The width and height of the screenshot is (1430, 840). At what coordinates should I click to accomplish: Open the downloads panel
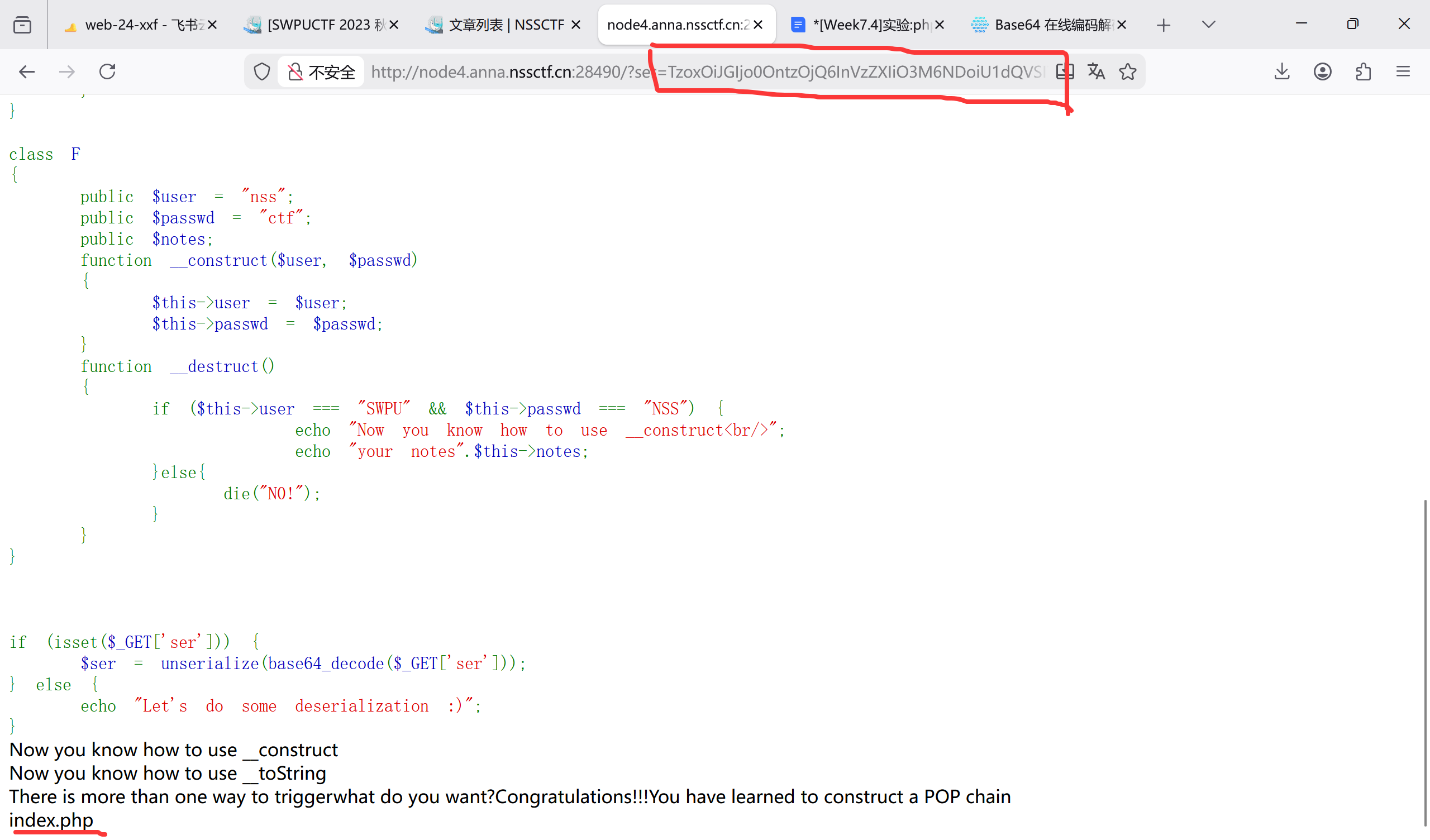click(x=1282, y=72)
